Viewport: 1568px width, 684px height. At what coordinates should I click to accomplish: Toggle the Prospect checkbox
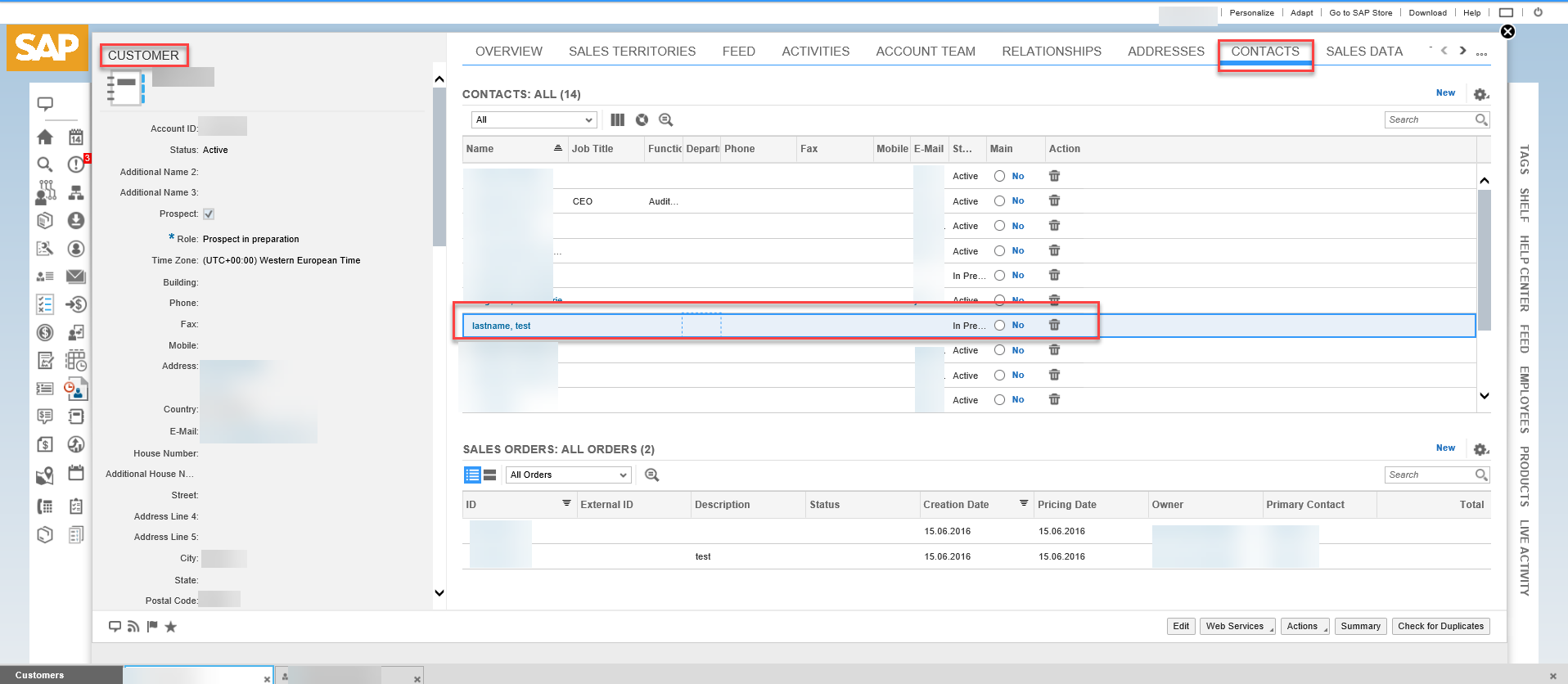(209, 214)
